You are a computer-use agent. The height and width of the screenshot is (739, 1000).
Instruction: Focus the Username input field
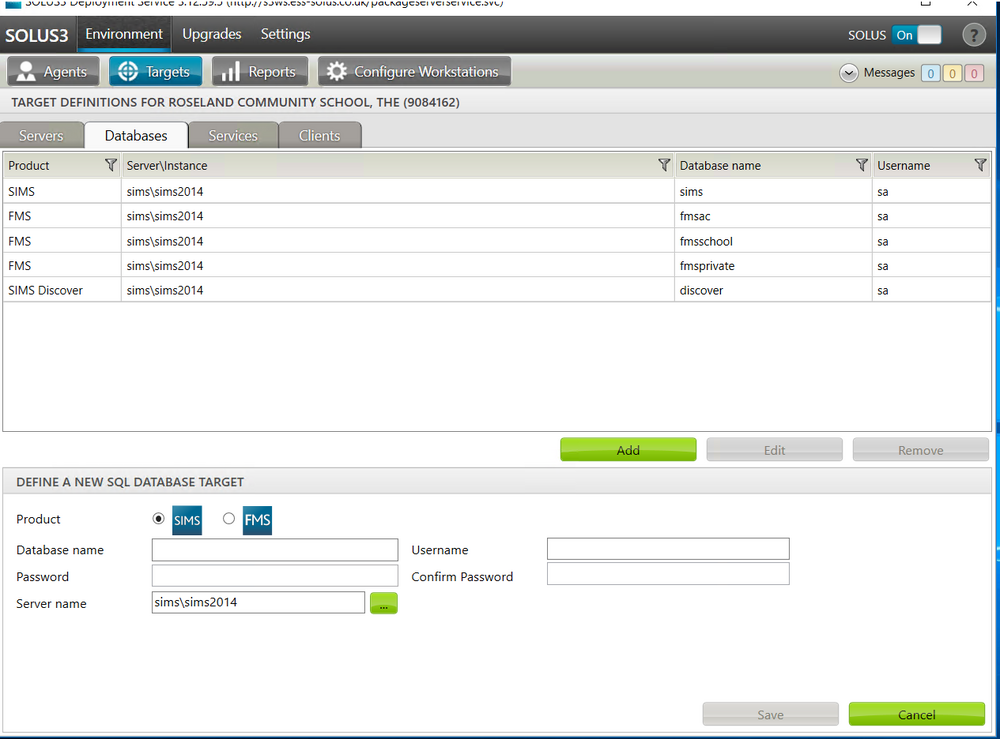click(x=668, y=549)
